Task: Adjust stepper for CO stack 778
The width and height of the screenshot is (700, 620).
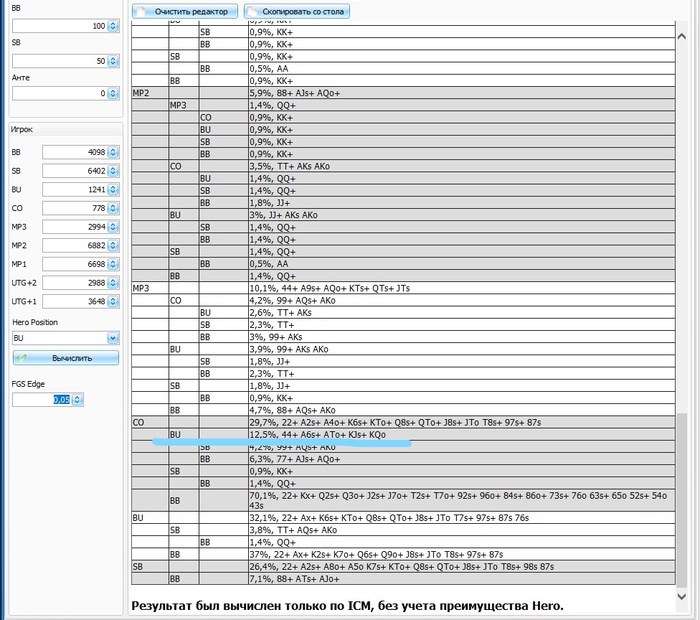Action: click(113, 208)
